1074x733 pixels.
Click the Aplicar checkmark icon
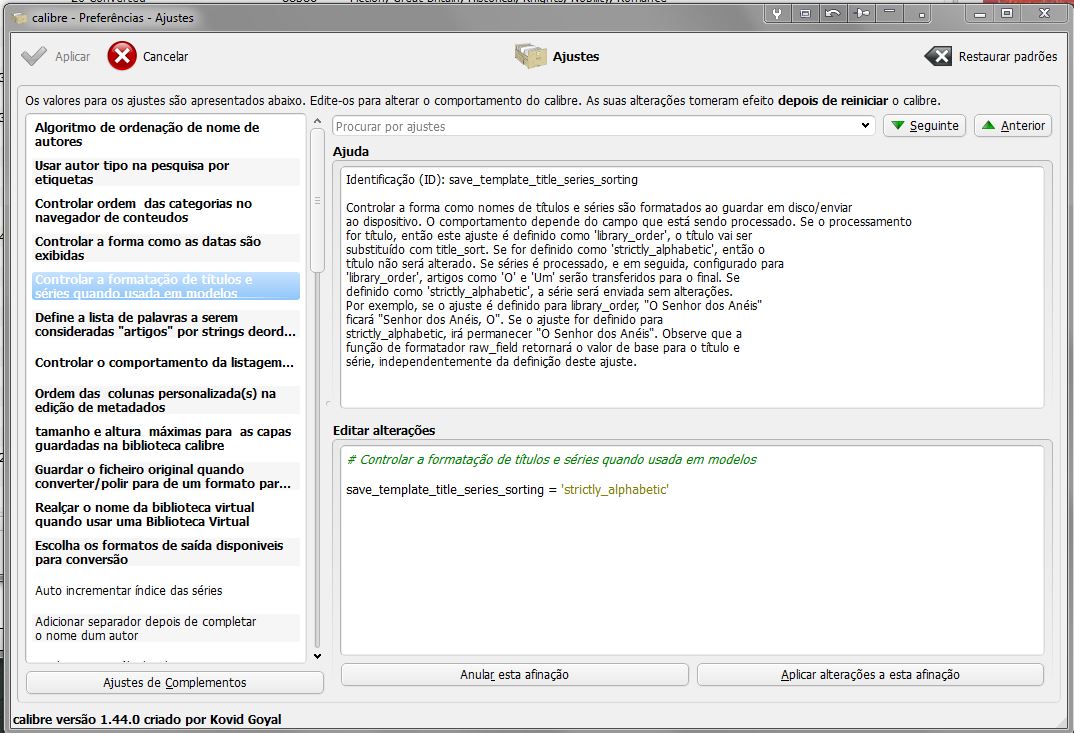coord(34,56)
